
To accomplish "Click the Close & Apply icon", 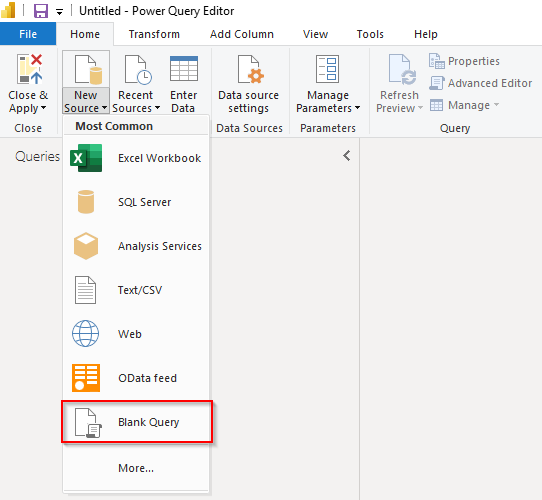I will [x=30, y=70].
